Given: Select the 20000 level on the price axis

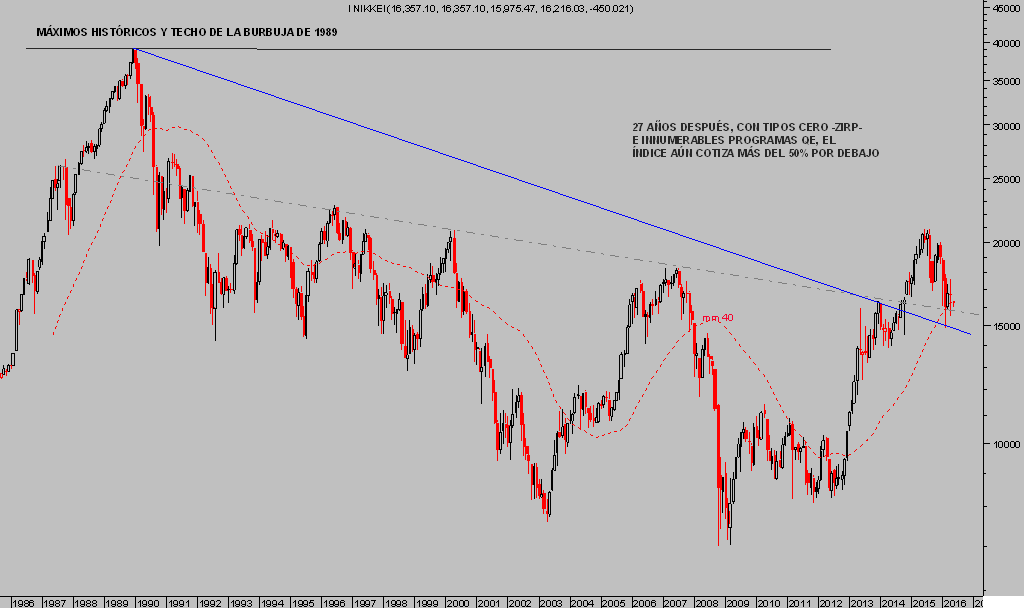Looking at the screenshot, I should [1005, 243].
